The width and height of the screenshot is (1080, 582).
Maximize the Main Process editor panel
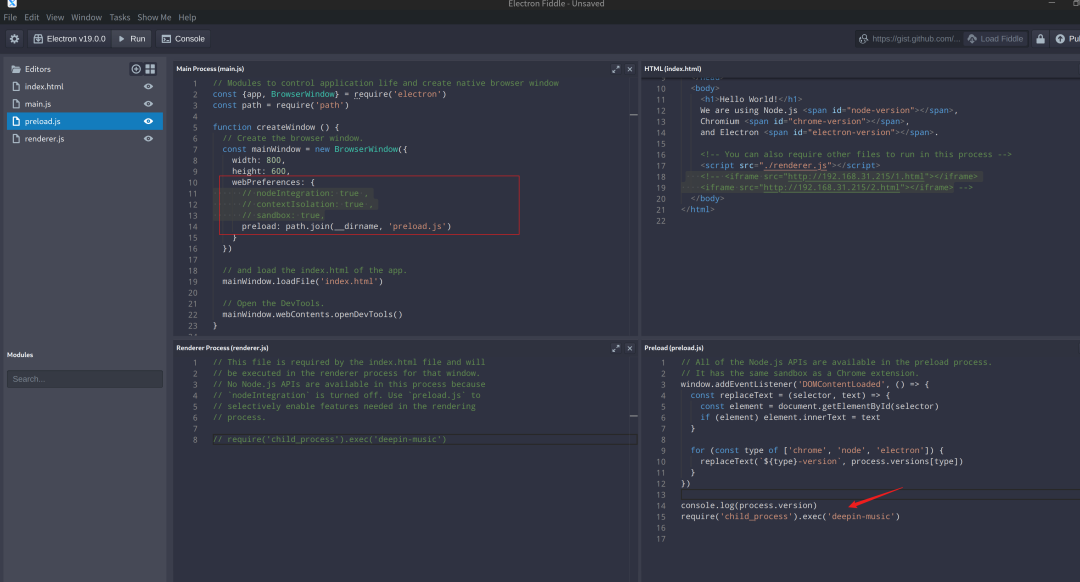616,69
